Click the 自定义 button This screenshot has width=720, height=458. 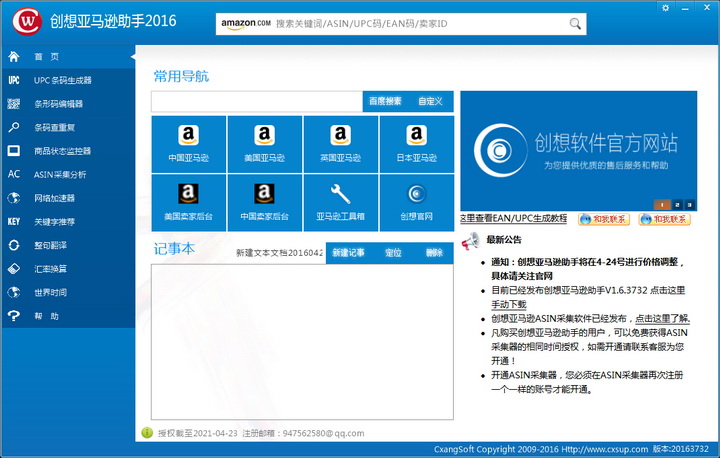tap(430, 101)
